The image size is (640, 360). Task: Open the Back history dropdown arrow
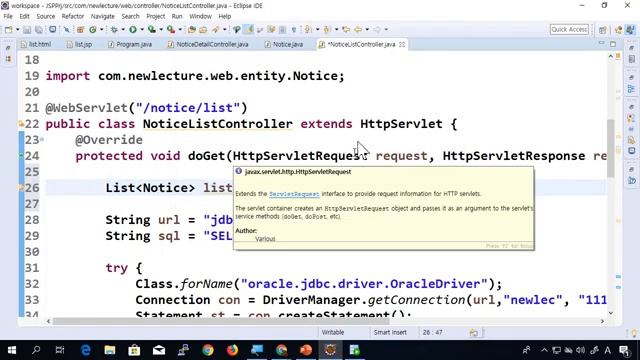[367, 30]
